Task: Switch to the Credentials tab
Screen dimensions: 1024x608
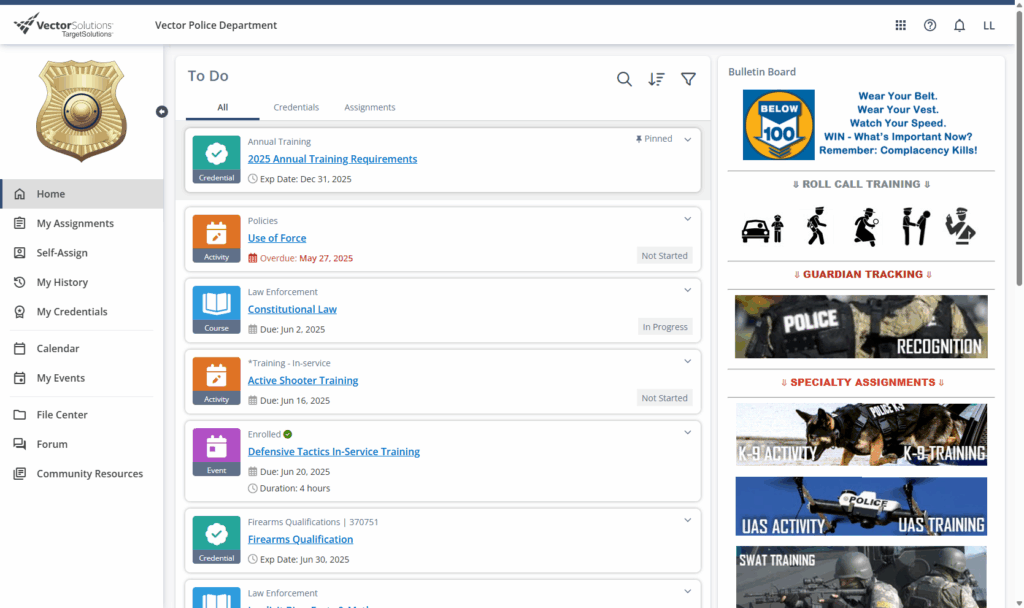Action: [x=296, y=107]
